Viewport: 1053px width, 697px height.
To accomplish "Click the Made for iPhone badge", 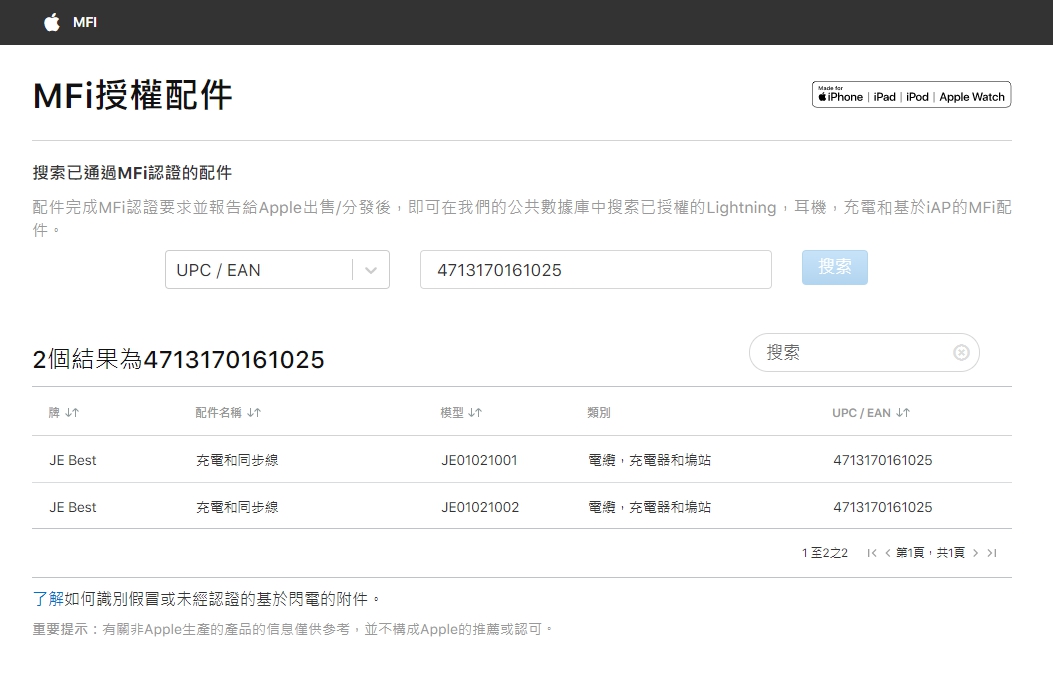I will click(x=911, y=95).
